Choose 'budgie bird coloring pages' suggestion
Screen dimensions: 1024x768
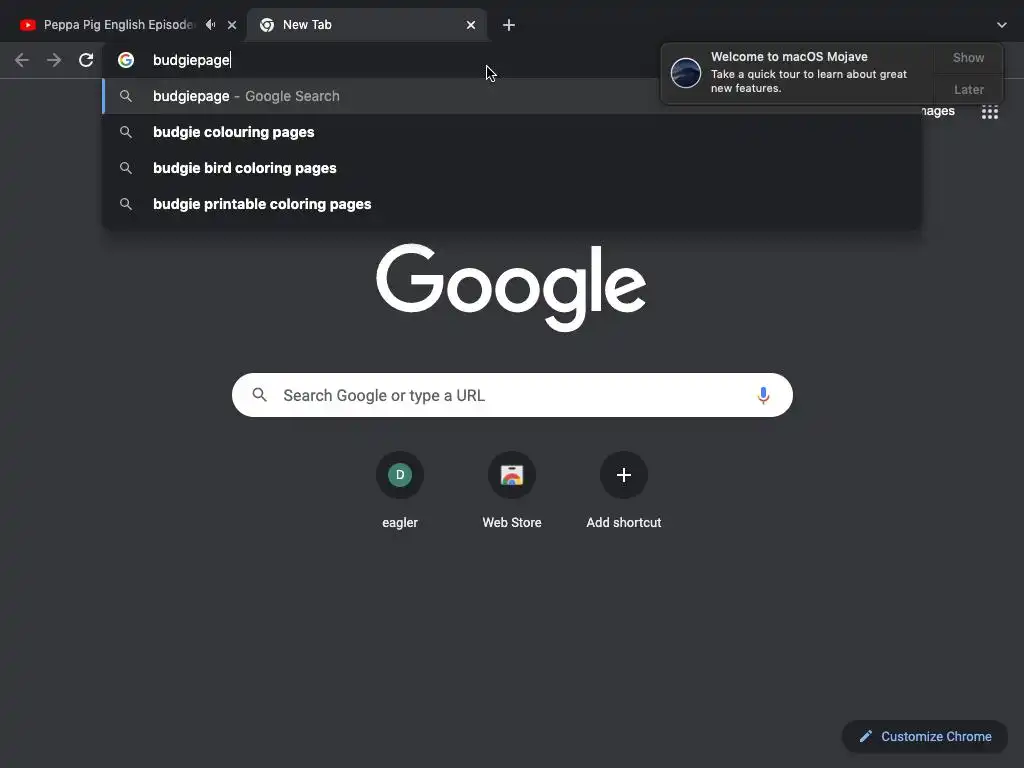[512, 168]
